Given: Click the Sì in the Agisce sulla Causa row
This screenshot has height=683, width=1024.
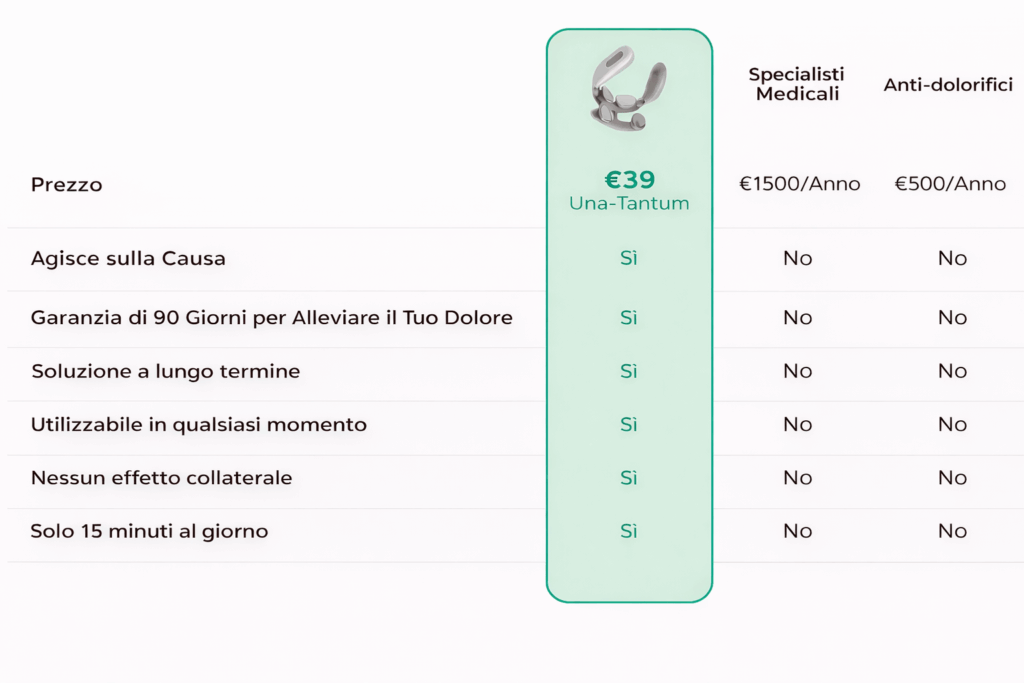Looking at the screenshot, I should click(628, 258).
